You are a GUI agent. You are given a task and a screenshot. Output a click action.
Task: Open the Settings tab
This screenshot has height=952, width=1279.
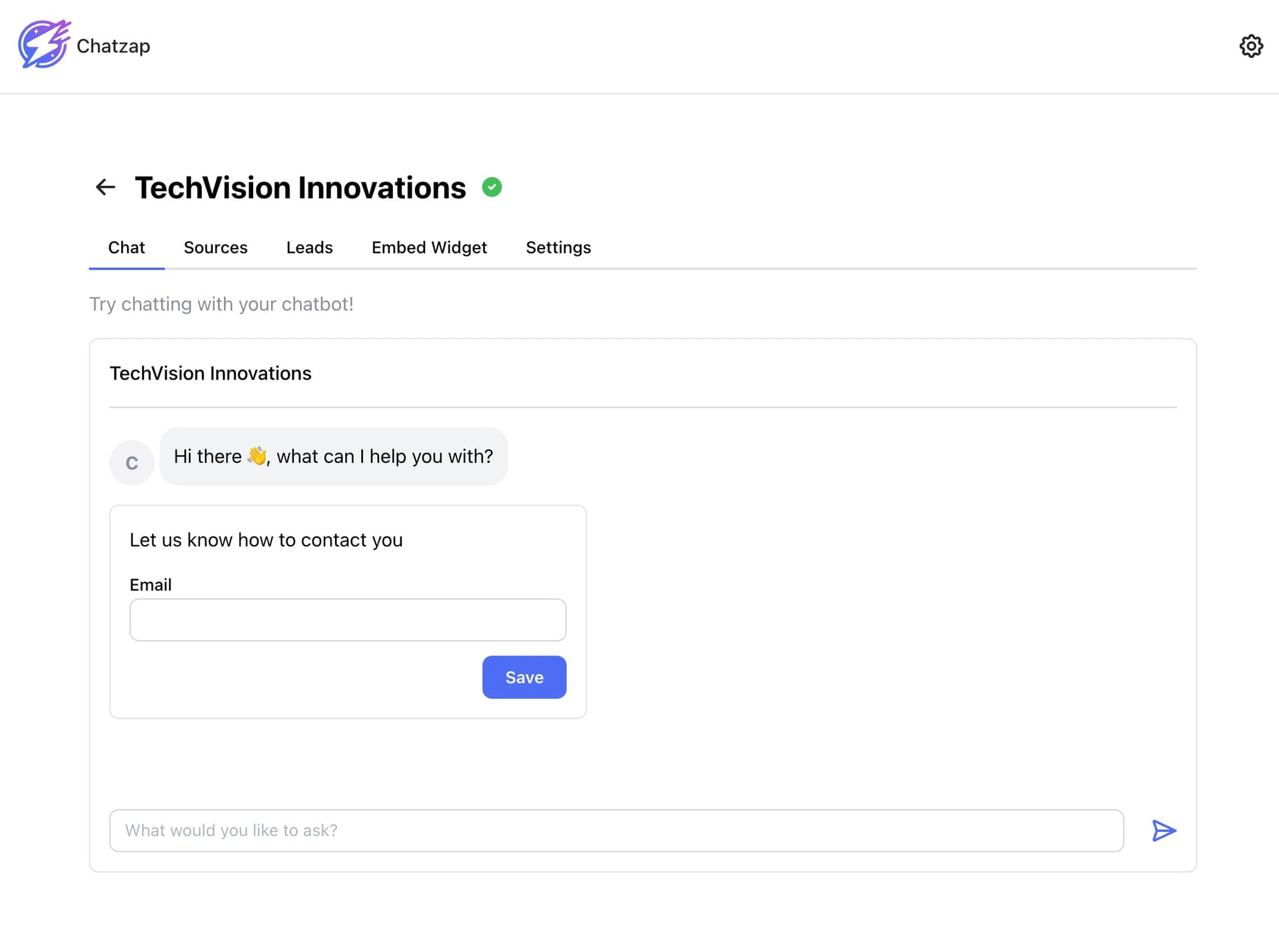click(x=558, y=247)
